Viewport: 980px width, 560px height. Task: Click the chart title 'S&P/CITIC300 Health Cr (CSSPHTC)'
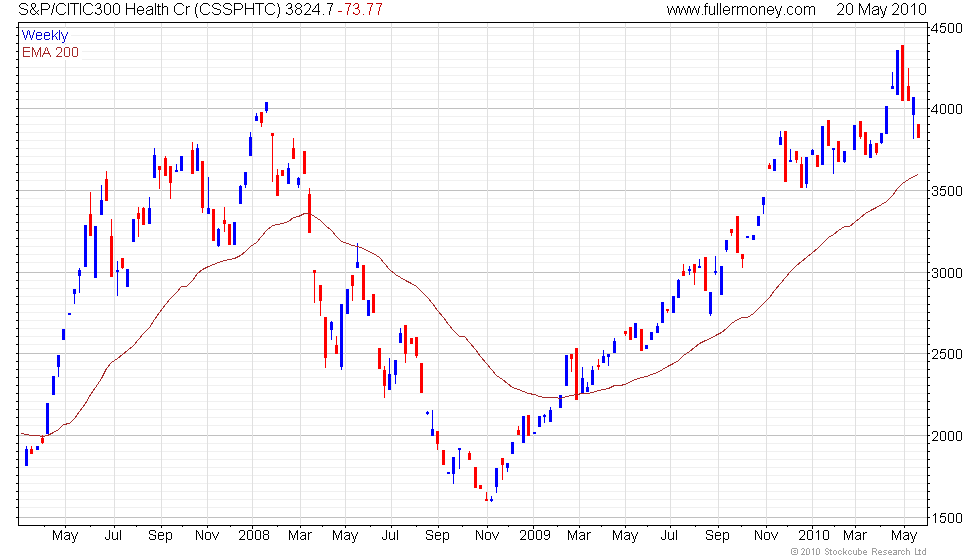149,9
